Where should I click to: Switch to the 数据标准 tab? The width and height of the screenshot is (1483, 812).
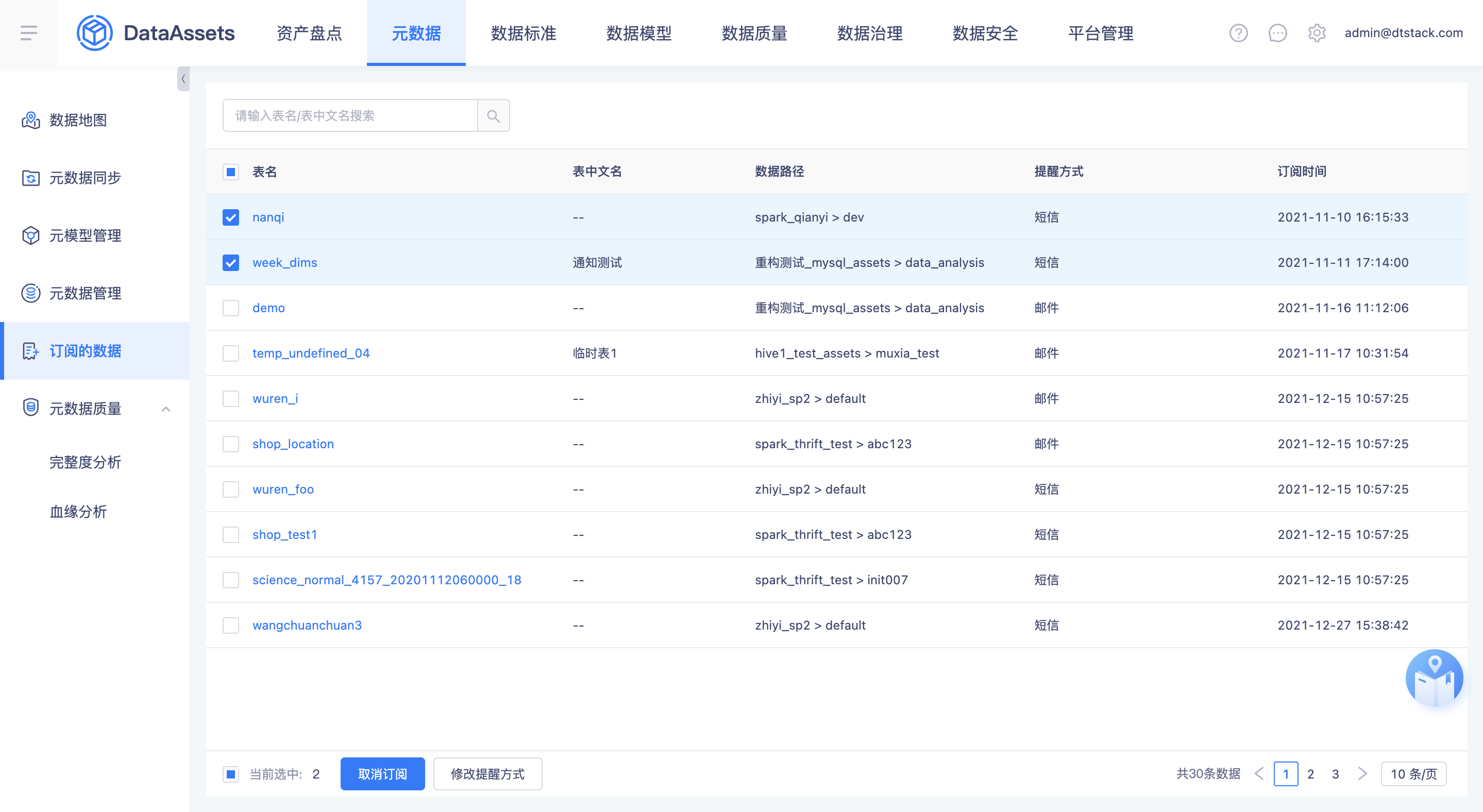[524, 33]
